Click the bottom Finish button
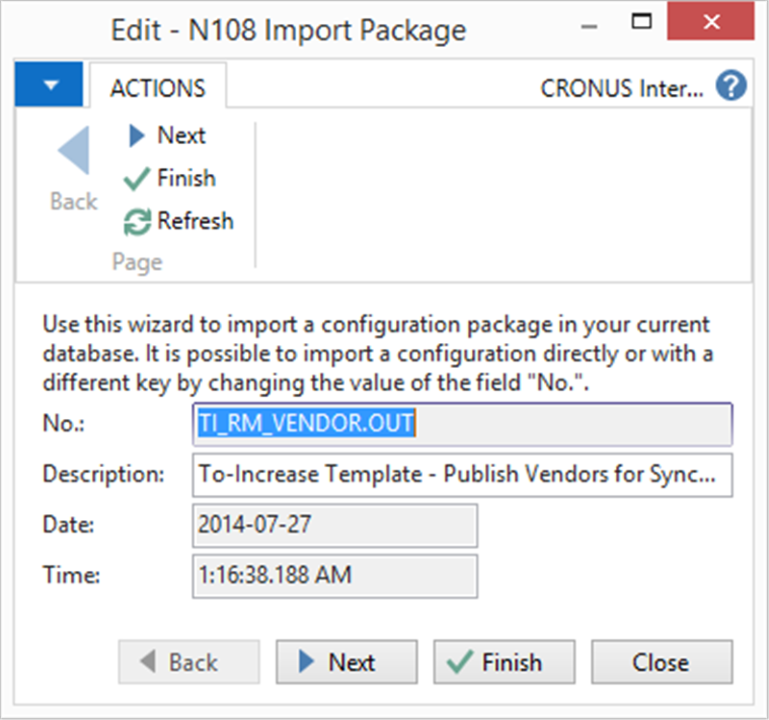This screenshot has height=720, width=769. point(504,662)
